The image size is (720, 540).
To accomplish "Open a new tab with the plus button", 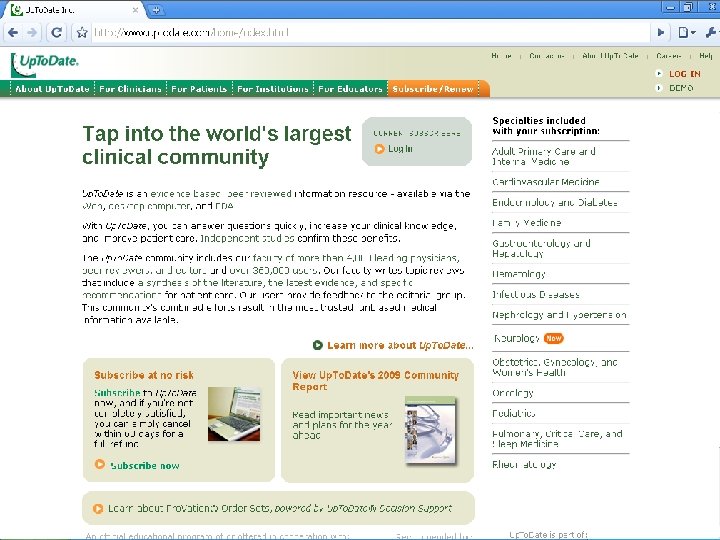I will coord(156,9).
